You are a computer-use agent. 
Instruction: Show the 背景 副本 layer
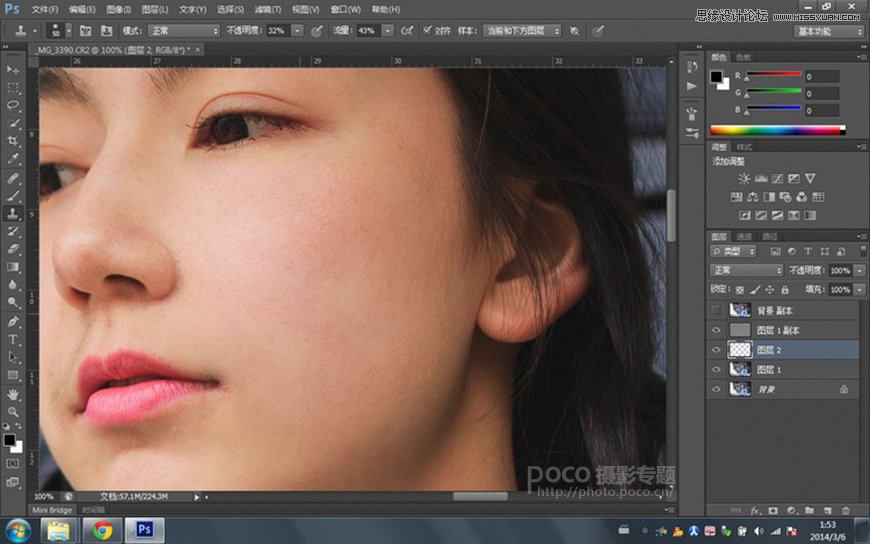click(x=716, y=310)
